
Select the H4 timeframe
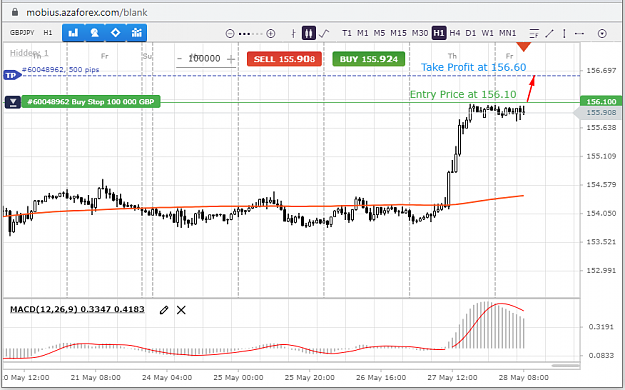point(455,33)
